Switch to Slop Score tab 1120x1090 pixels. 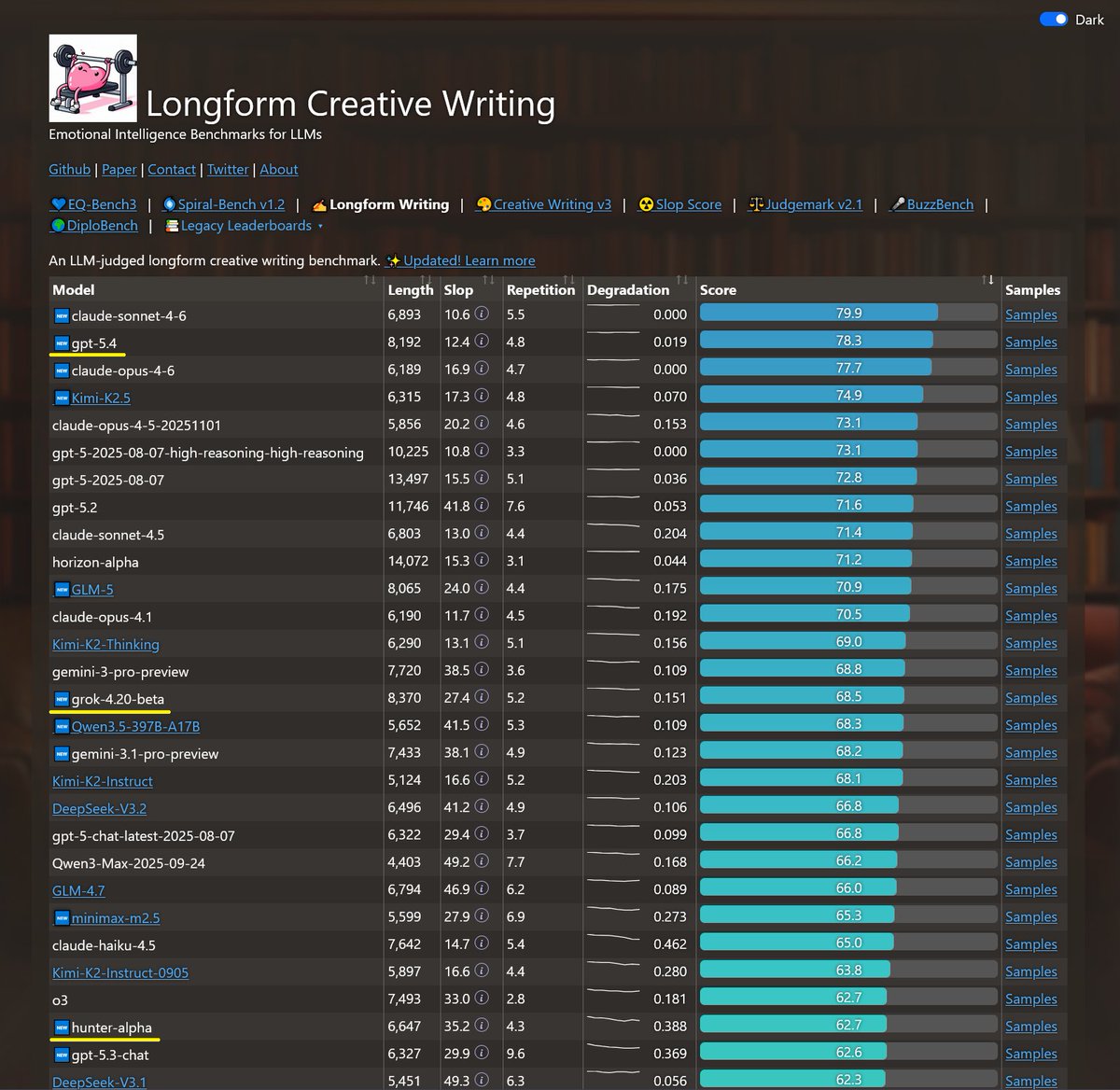coord(679,204)
